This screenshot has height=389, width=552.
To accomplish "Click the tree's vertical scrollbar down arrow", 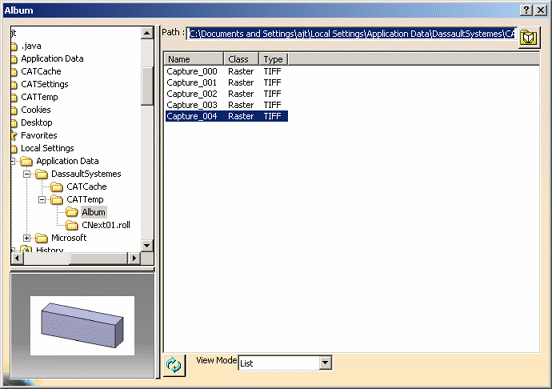I will pos(147,245).
